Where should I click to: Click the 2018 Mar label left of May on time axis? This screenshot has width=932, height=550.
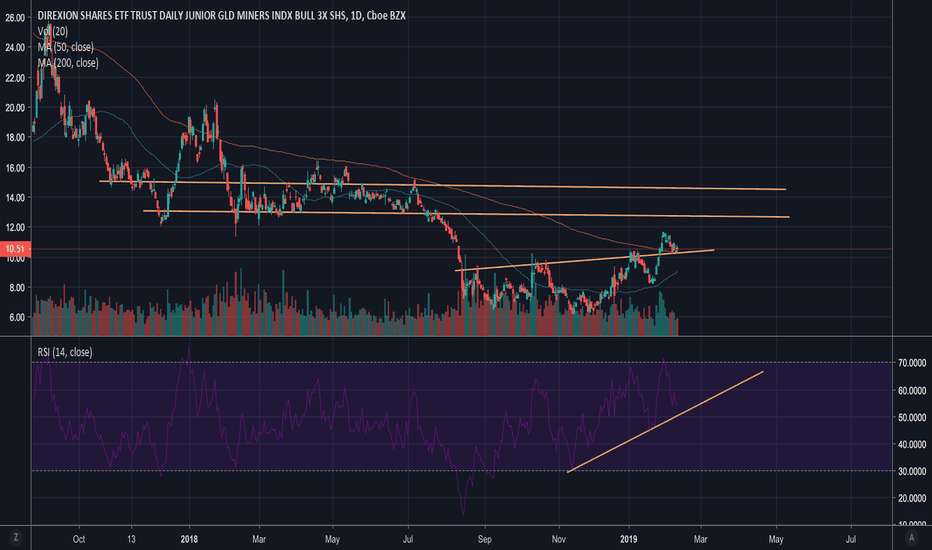pyautogui.click(x=259, y=539)
